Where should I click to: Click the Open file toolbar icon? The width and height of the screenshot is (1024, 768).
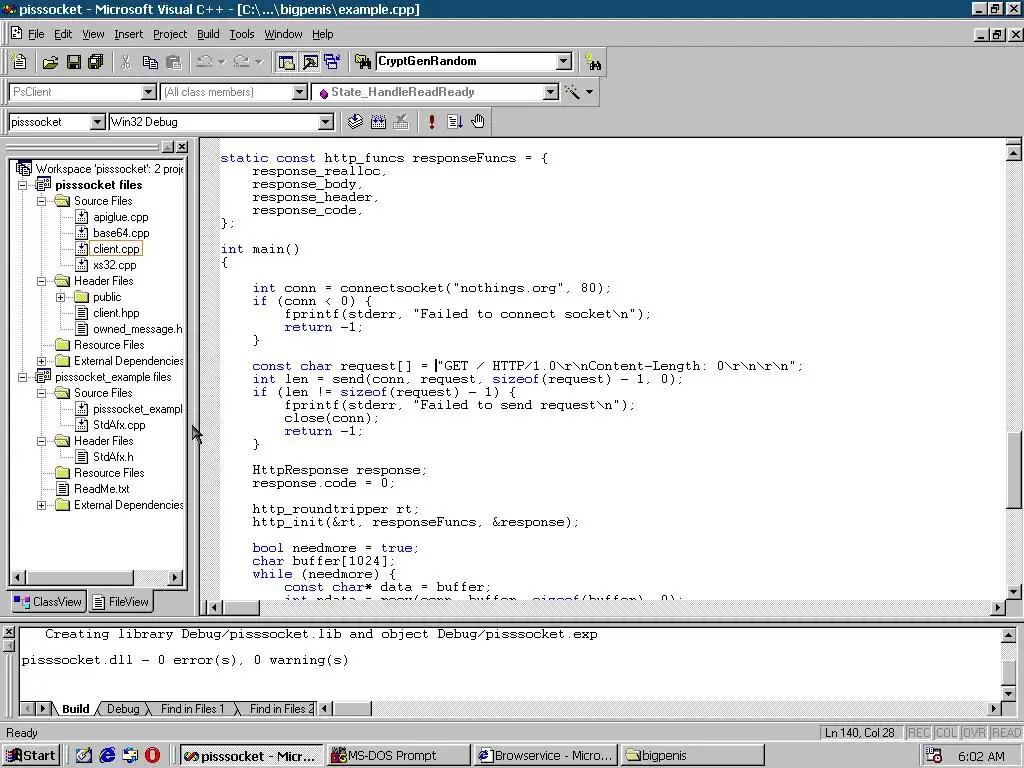(x=50, y=62)
